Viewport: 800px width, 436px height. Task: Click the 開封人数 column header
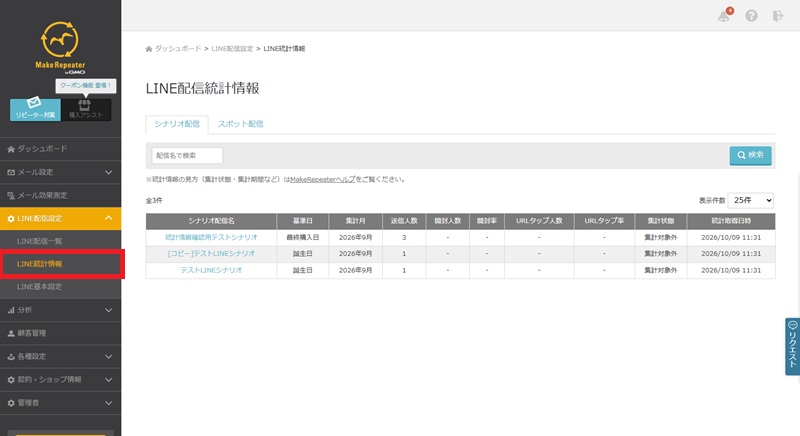(x=447, y=221)
